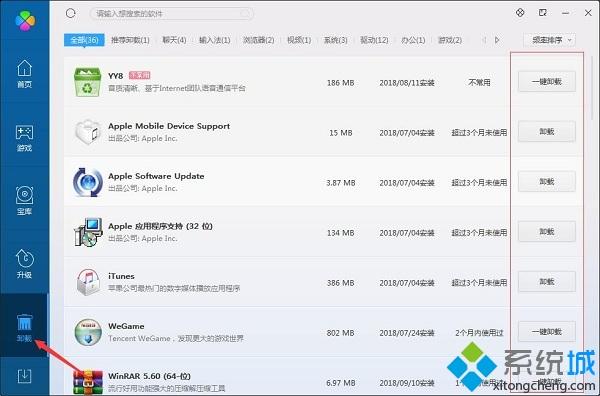
Task: Select the 视频(1) tab
Action: 299,40
